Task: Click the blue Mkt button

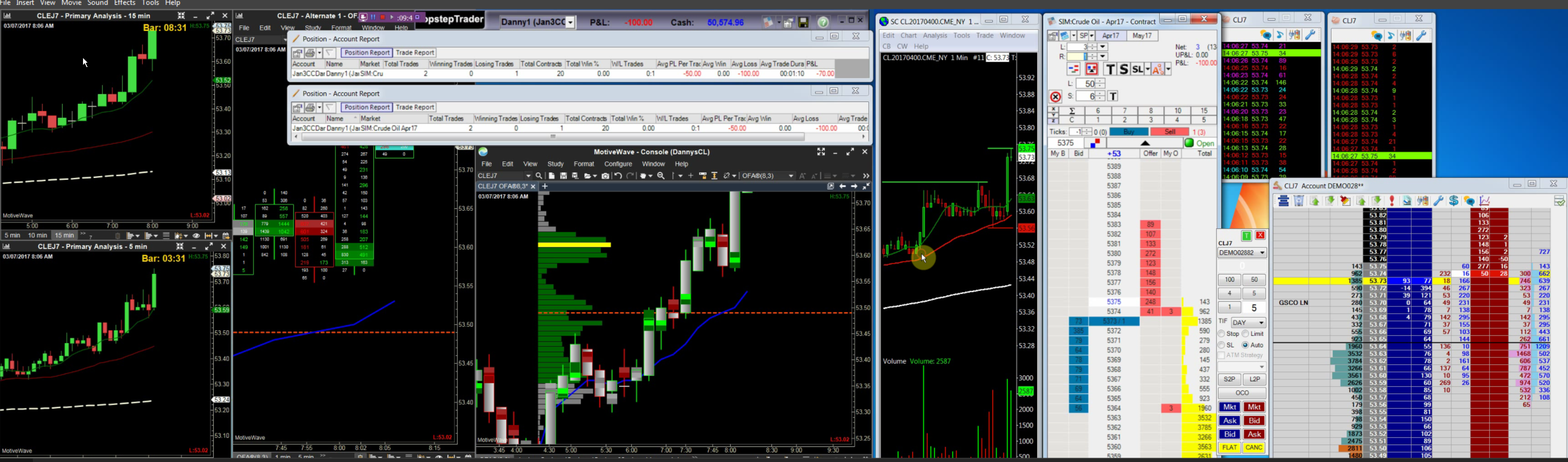Action: pyautogui.click(x=1229, y=407)
